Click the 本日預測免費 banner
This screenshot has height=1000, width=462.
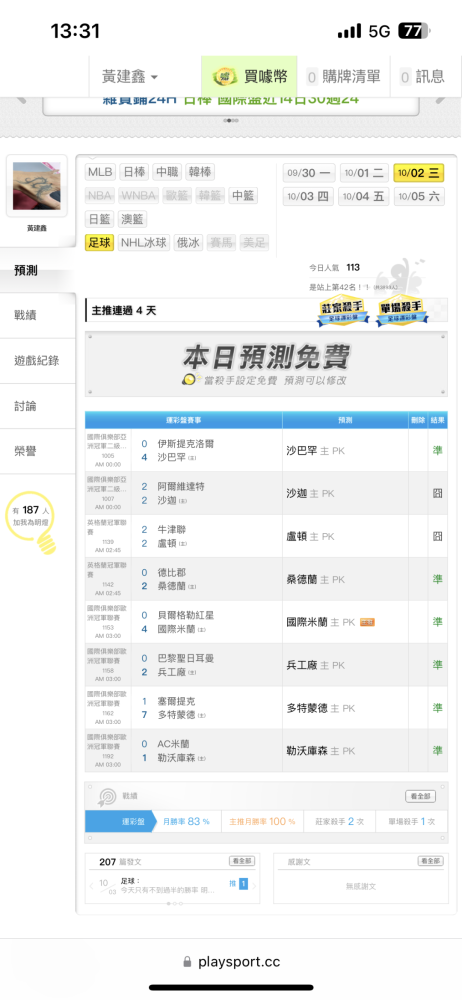point(266,366)
